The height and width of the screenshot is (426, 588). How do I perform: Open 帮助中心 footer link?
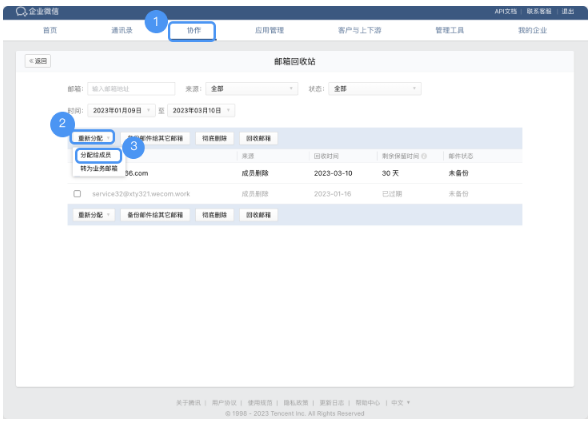[x=368, y=403]
